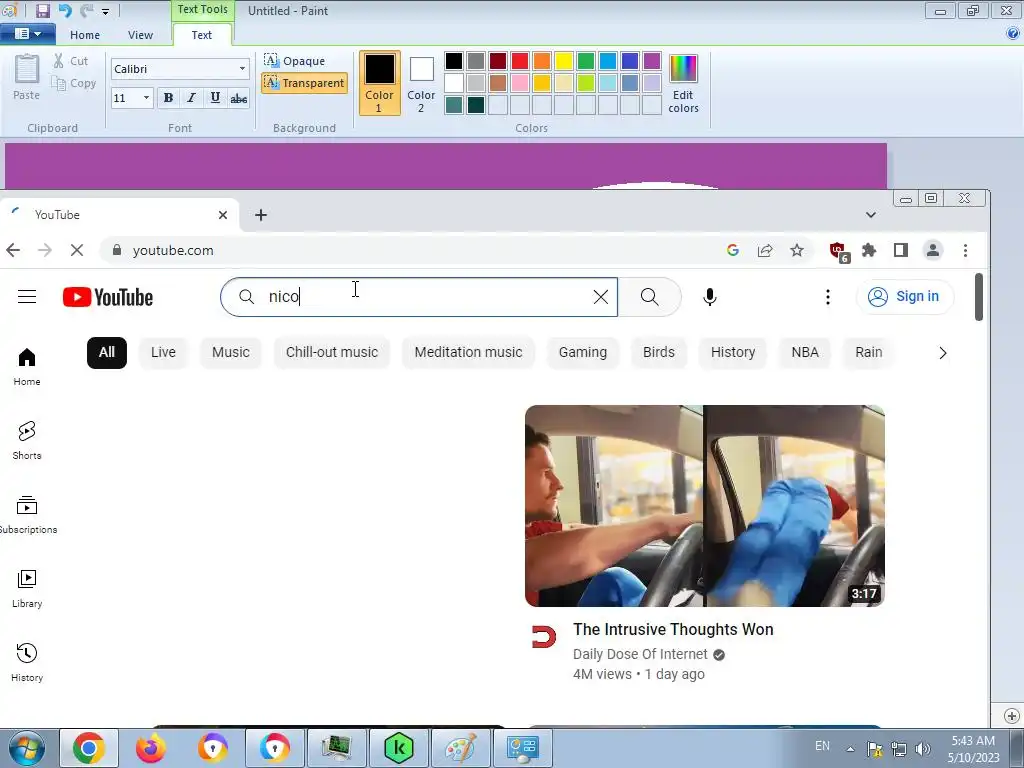
Task: Open The Intrusive Thoughts Won title link
Action: [x=673, y=630]
